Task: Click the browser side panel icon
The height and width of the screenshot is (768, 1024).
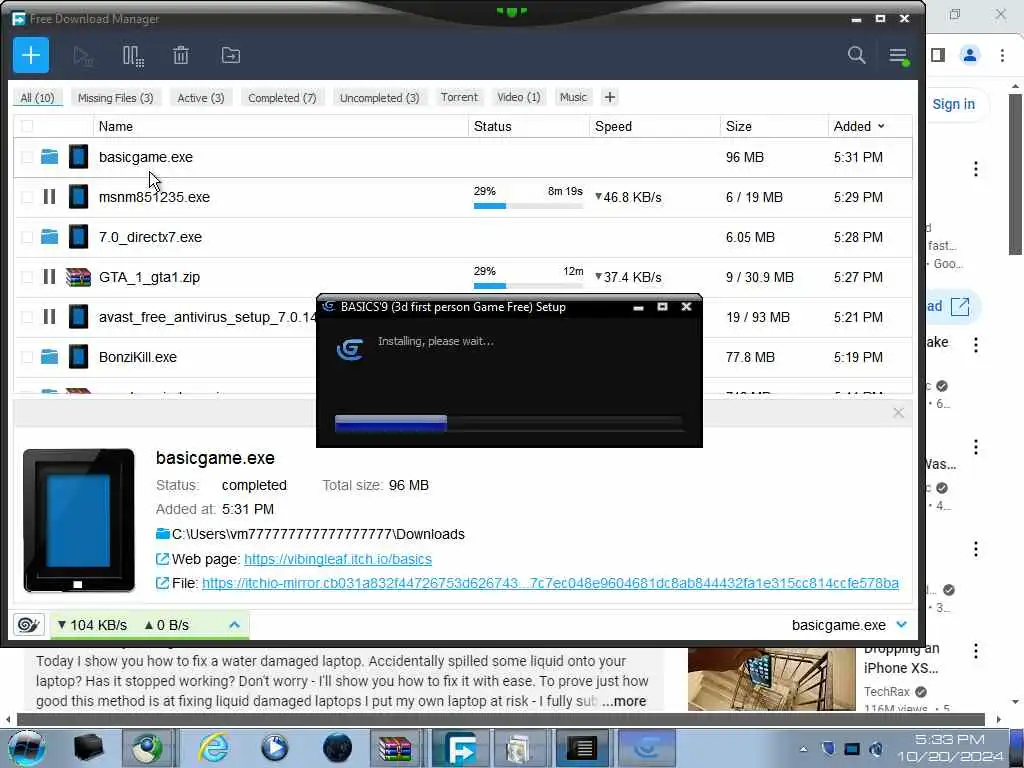Action: pyautogui.click(x=938, y=55)
